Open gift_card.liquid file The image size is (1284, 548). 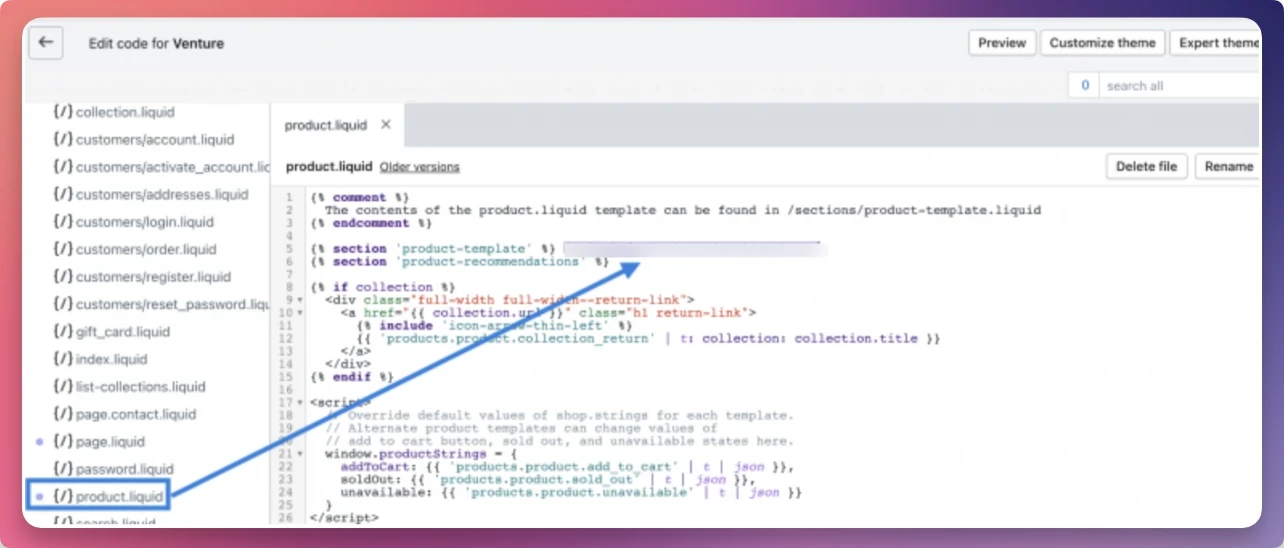pyautogui.click(x=123, y=332)
